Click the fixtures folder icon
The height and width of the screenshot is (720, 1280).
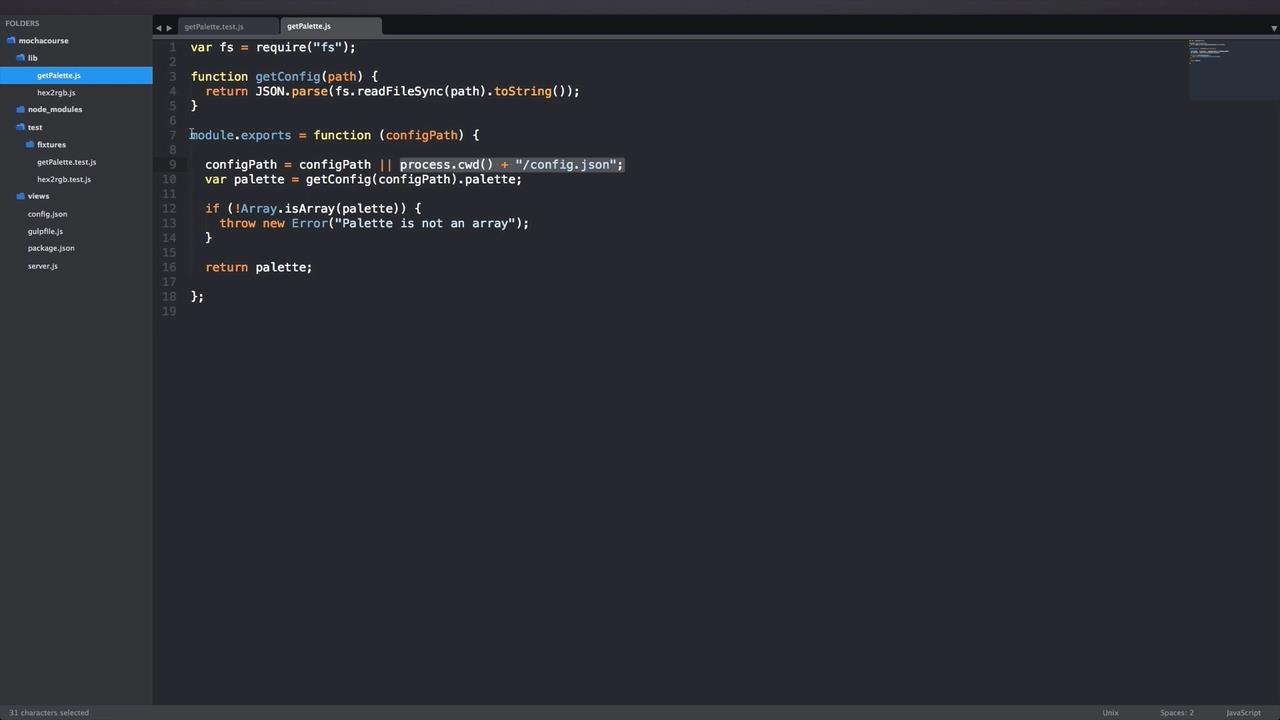point(30,145)
